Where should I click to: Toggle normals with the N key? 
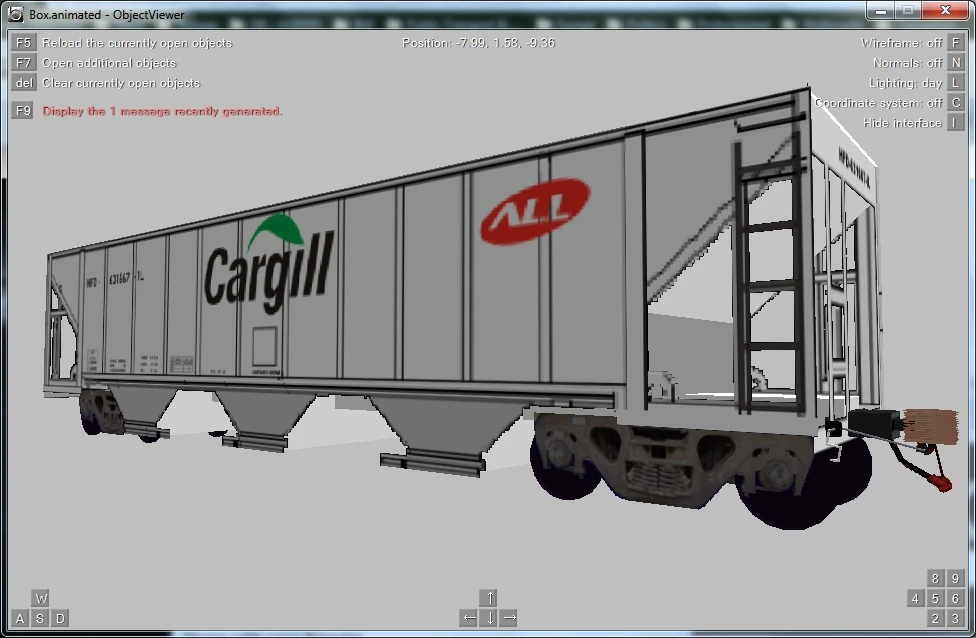coord(955,63)
